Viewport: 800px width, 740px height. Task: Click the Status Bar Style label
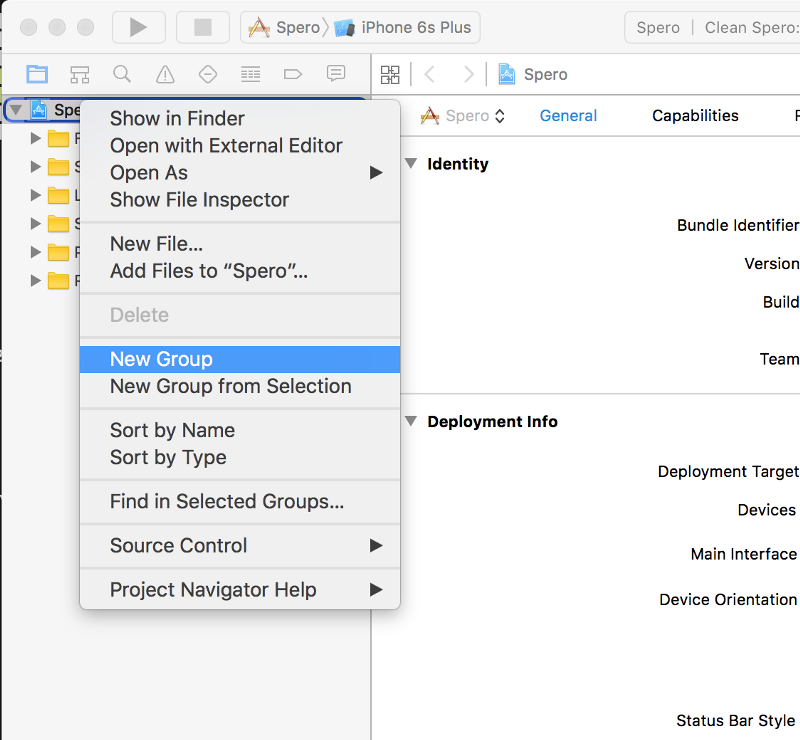(x=736, y=721)
